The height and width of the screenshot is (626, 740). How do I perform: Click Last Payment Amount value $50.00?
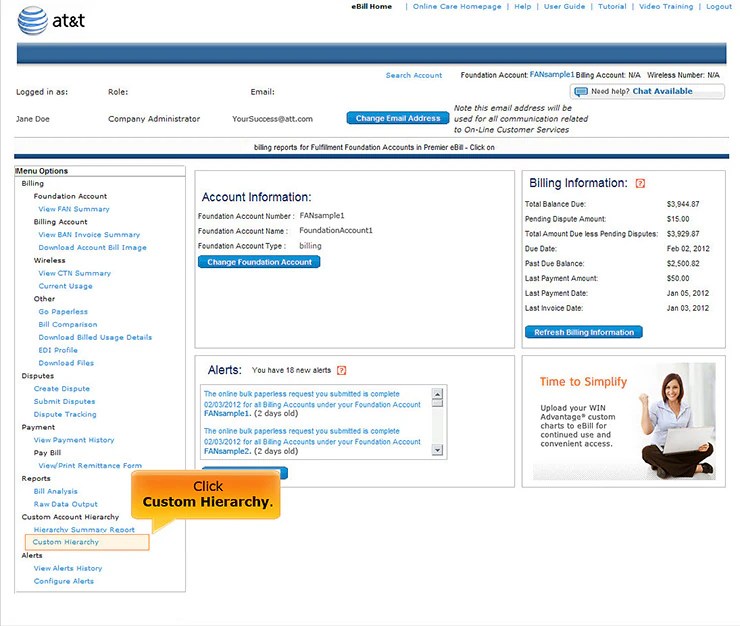[678, 279]
